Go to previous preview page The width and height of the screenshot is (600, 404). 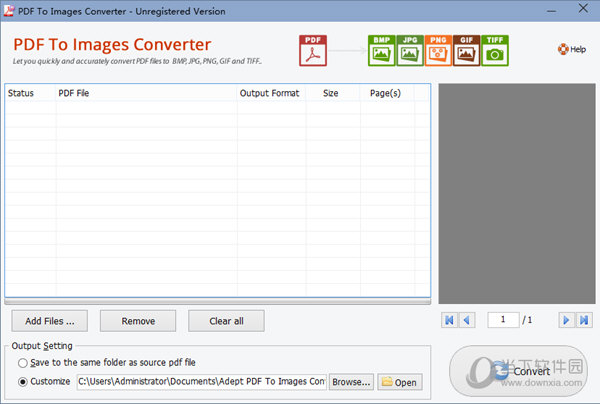coord(467,320)
